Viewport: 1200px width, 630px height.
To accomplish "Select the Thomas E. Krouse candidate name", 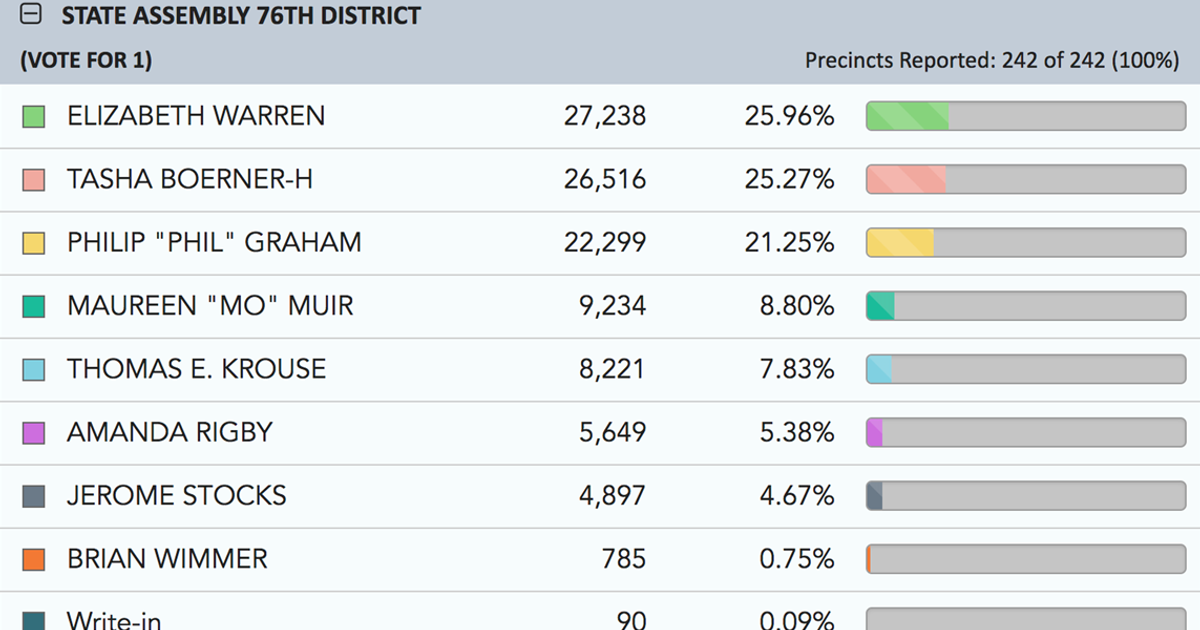I will (196, 369).
